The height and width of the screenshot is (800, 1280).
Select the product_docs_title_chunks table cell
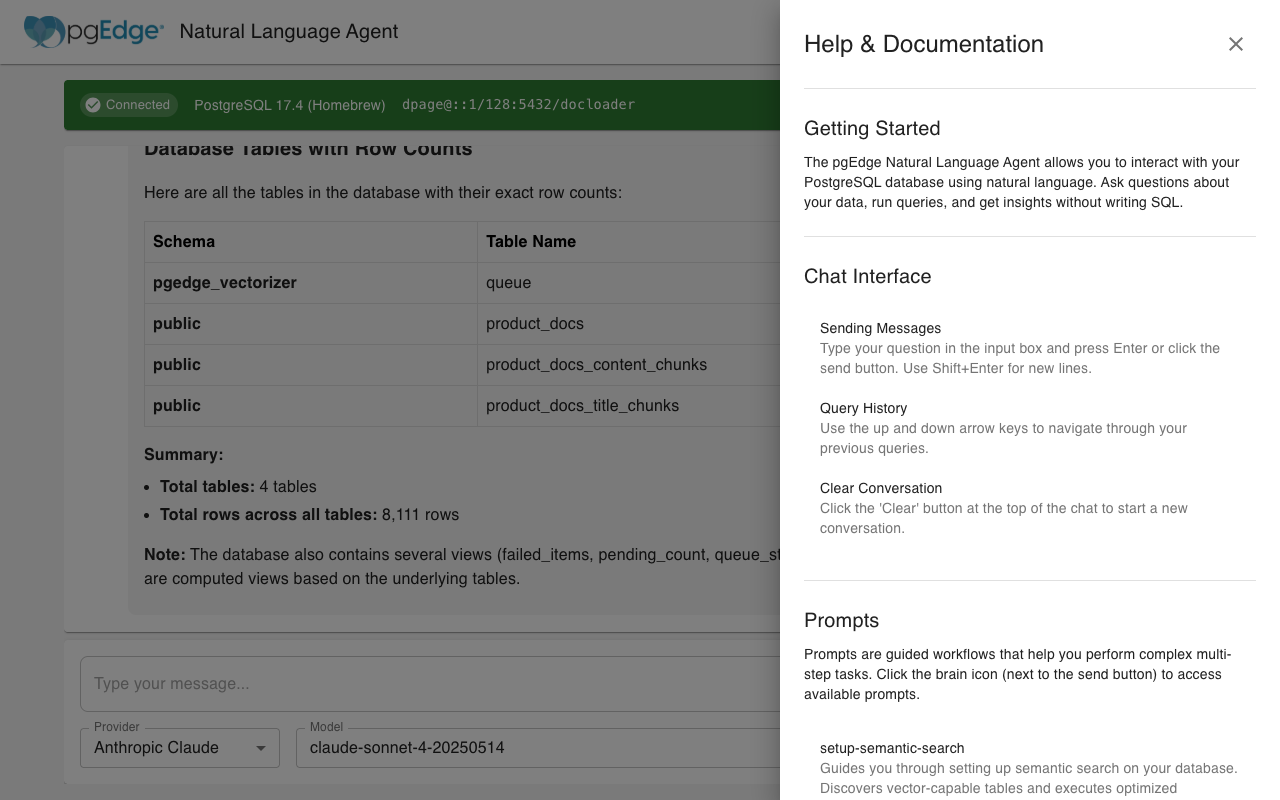(x=582, y=406)
